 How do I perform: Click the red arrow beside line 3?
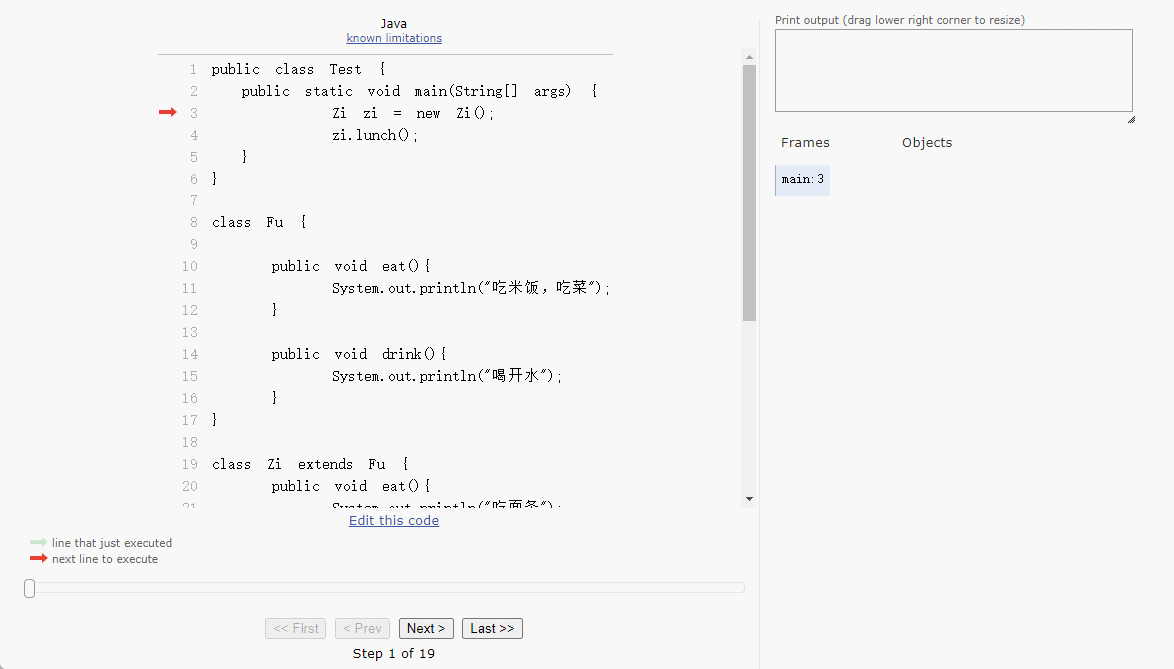(167, 113)
